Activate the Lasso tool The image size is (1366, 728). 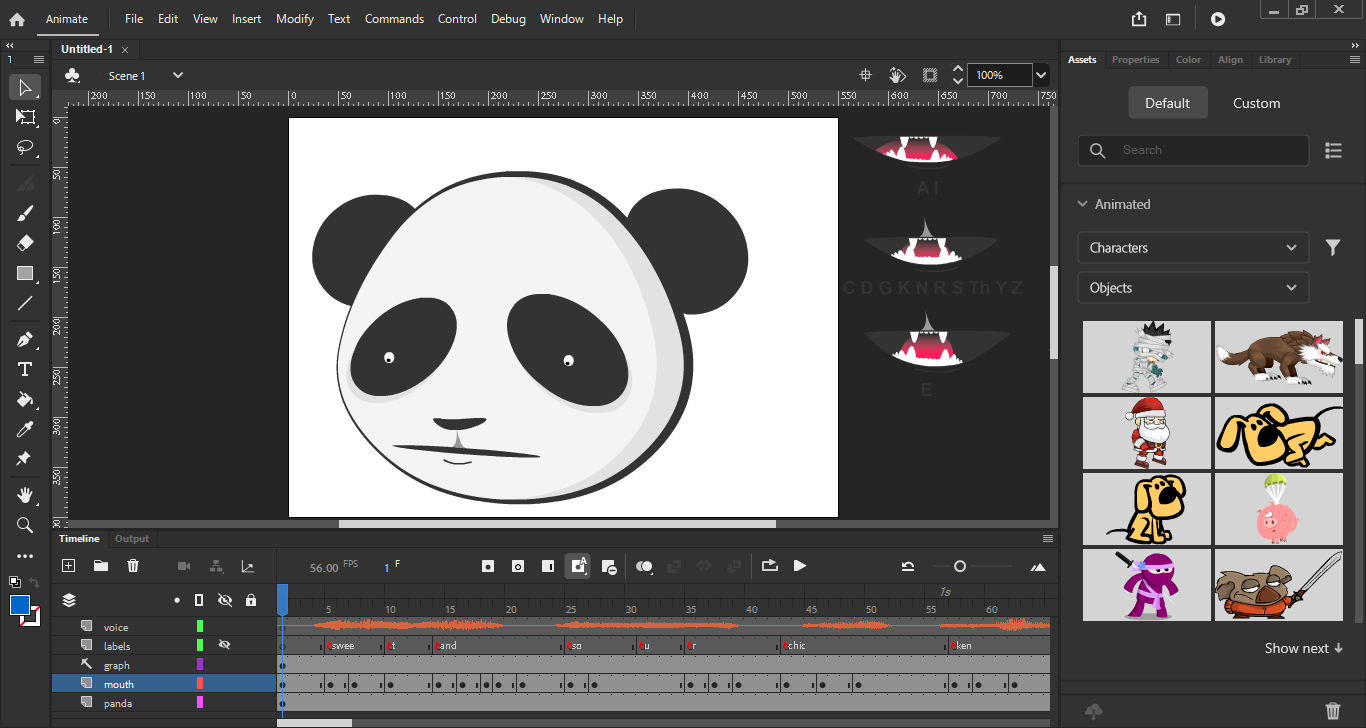[x=25, y=148]
